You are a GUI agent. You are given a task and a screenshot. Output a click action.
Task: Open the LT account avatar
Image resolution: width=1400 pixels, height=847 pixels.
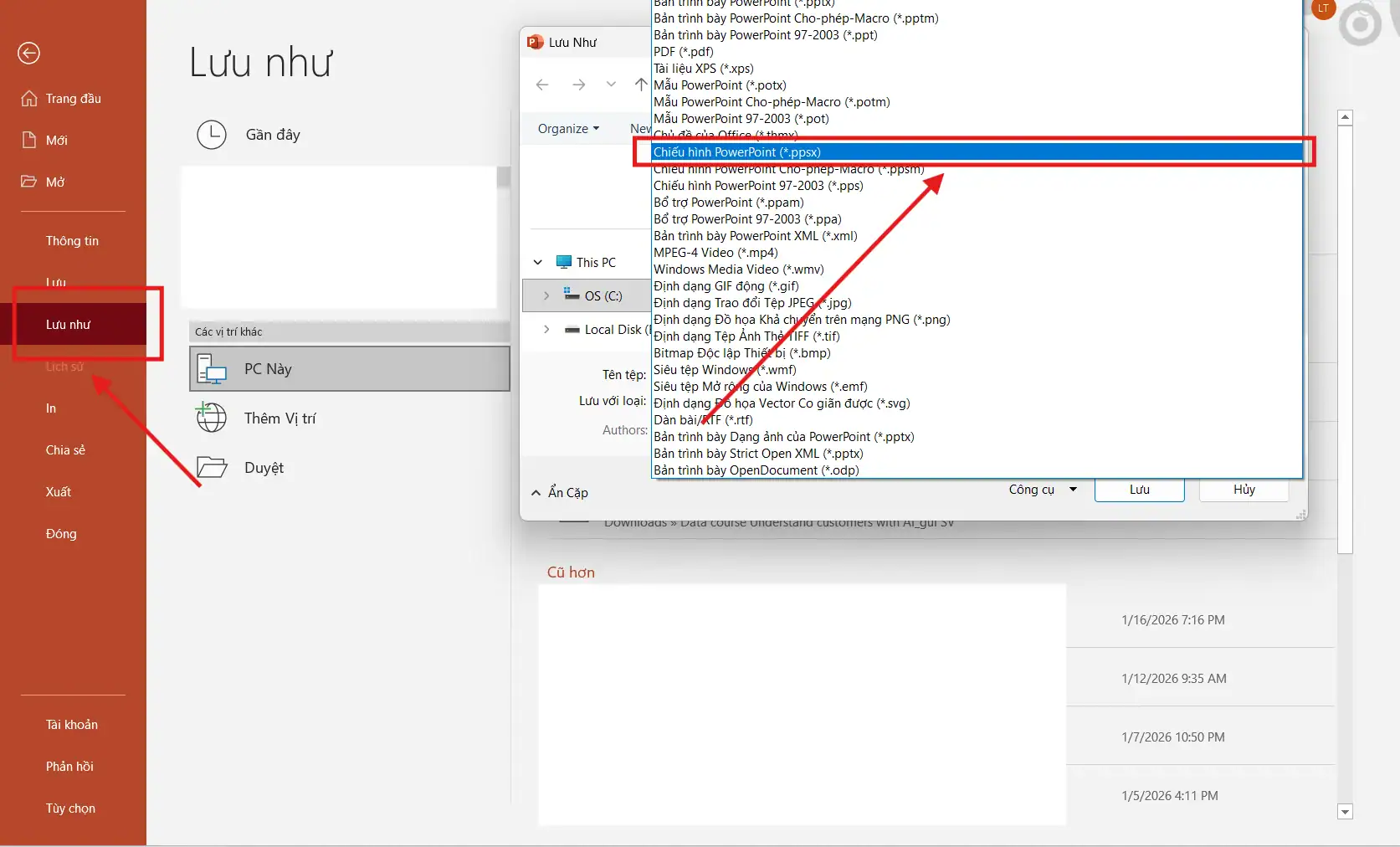1323,10
